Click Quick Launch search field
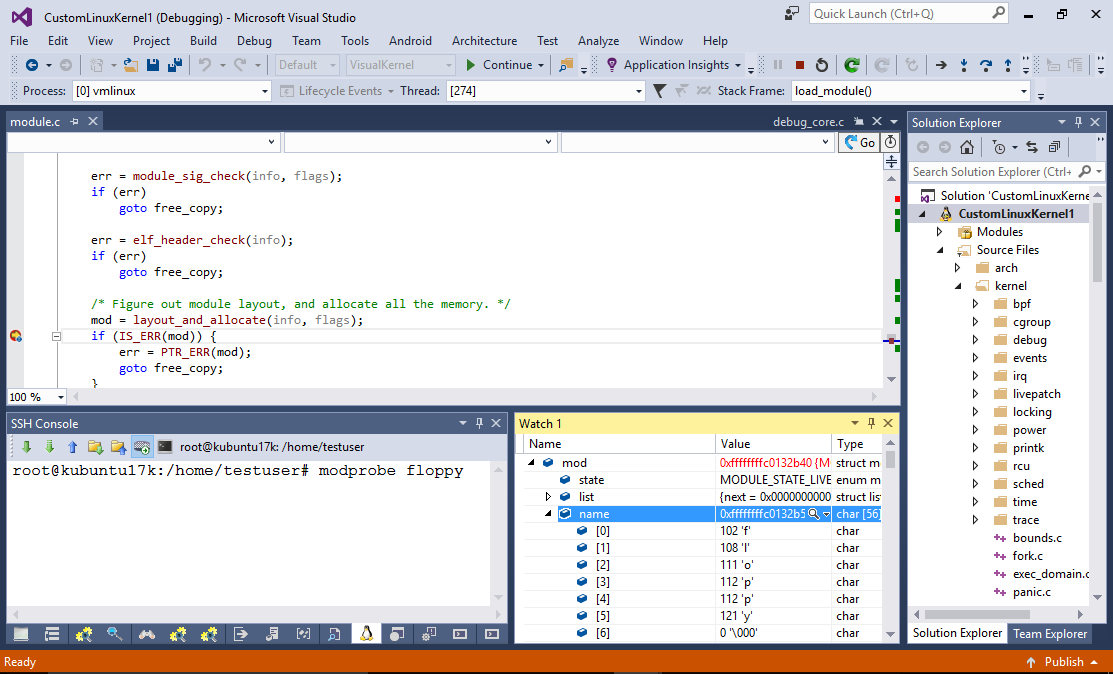 pyautogui.click(x=909, y=13)
